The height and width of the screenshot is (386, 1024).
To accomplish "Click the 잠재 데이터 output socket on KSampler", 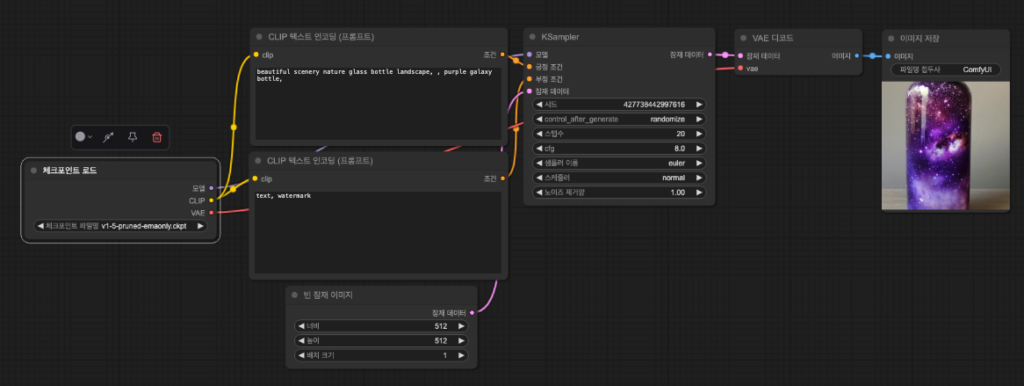I will coord(709,55).
